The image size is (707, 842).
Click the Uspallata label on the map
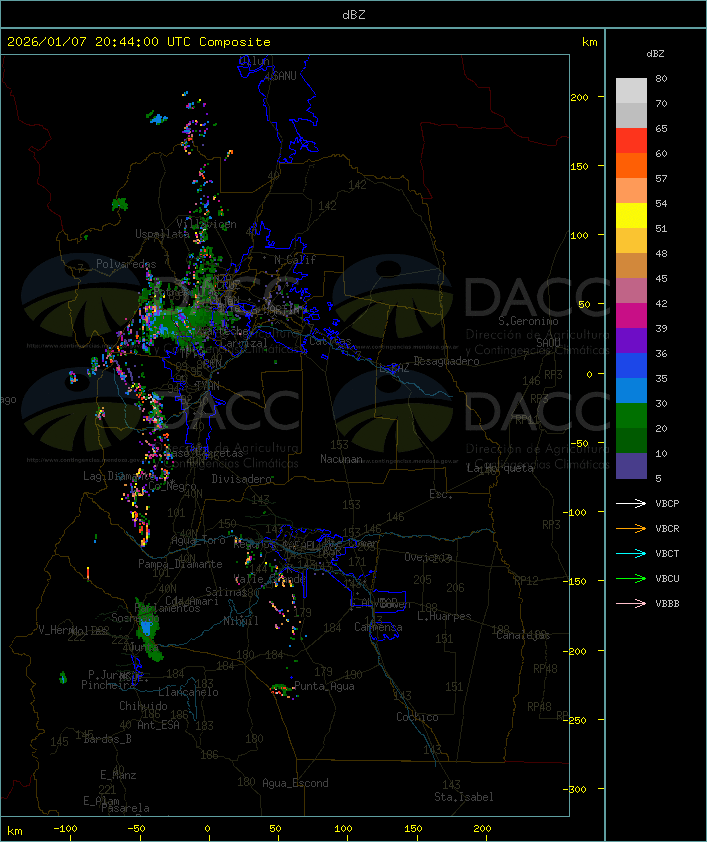pos(162,234)
